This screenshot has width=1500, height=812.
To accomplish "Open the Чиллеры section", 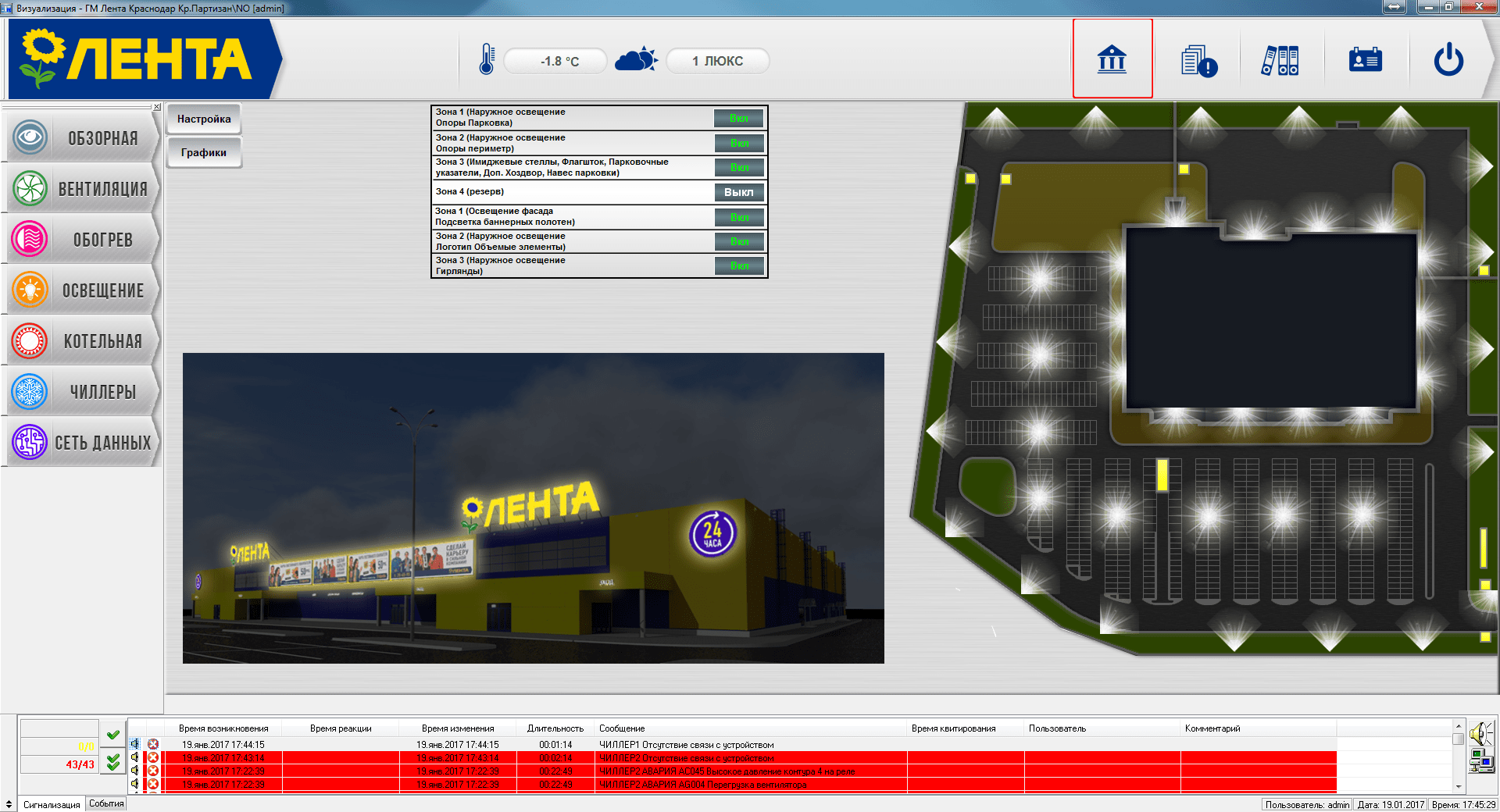I will pos(82,391).
